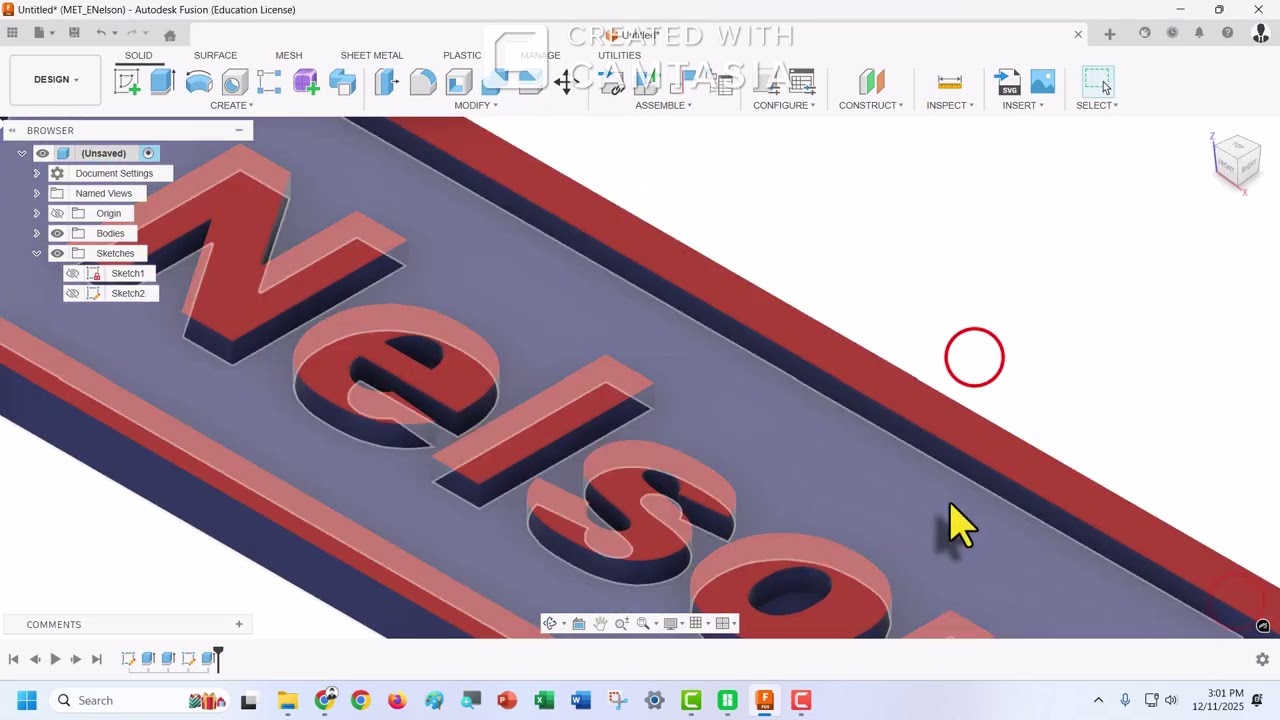Show Sketch2 via its eye icon
Screen dimensions: 1280x720
pyautogui.click(x=72, y=293)
